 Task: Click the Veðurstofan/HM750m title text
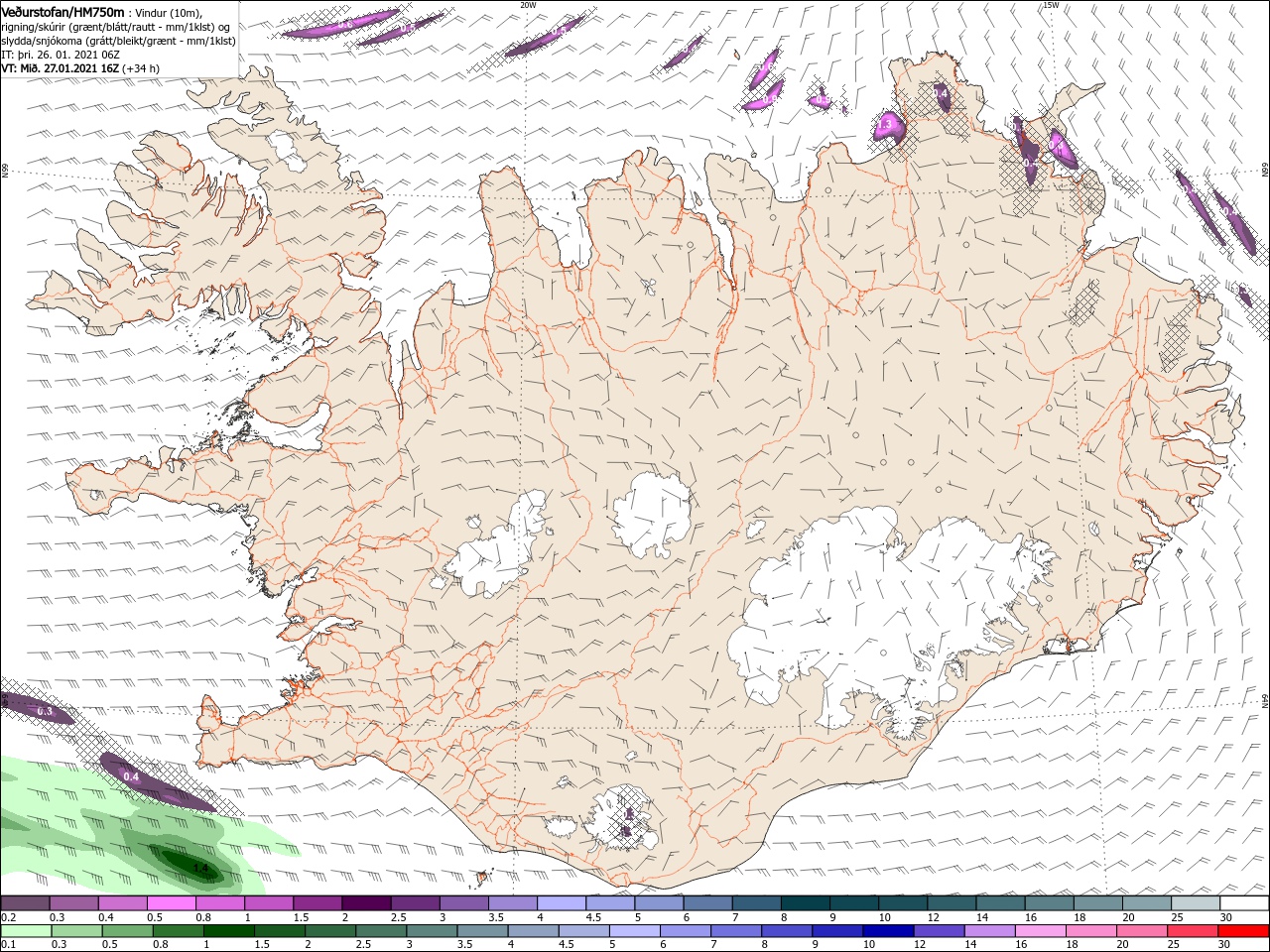pyautogui.click(x=63, y=12)
